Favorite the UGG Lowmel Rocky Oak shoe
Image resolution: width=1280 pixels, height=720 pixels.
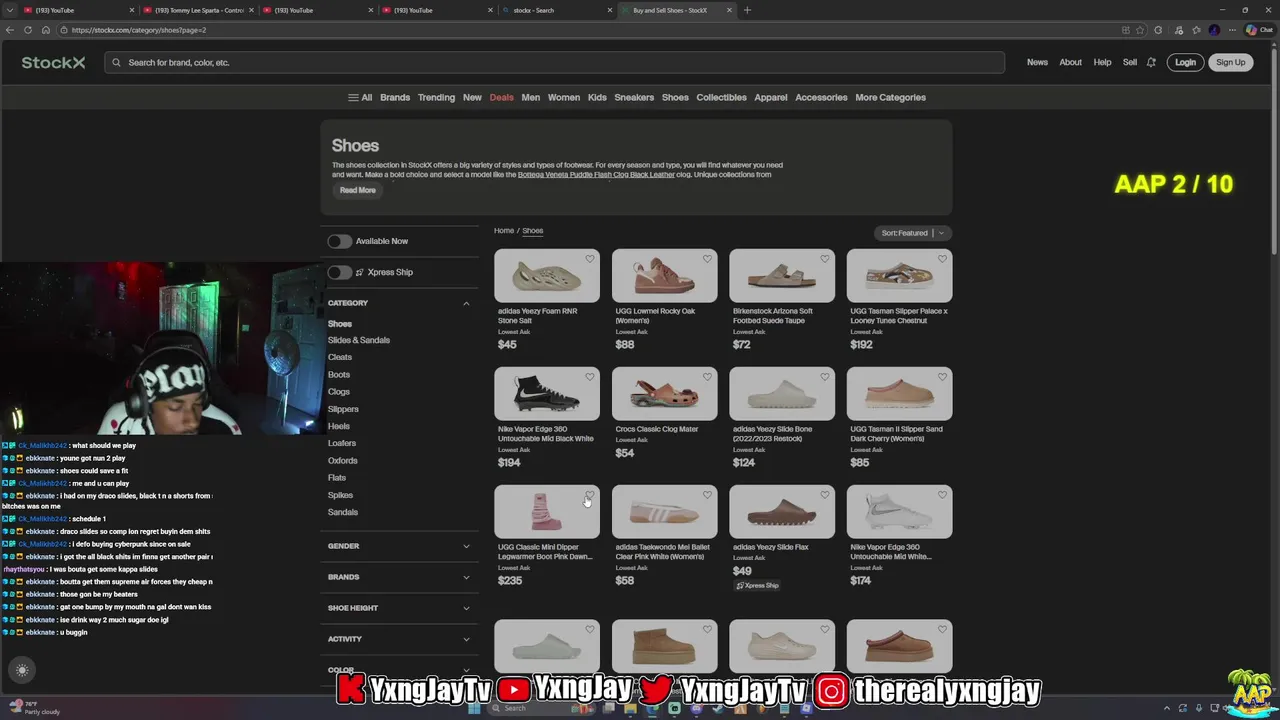pyautogui.click(x=707, y=259)
